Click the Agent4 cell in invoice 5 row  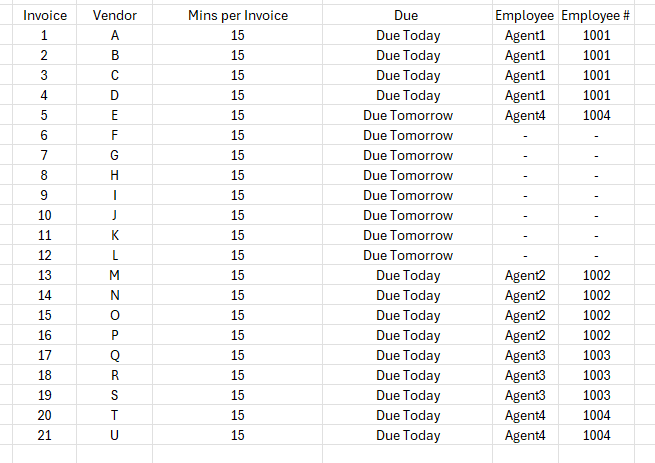[x=525, y=115]
